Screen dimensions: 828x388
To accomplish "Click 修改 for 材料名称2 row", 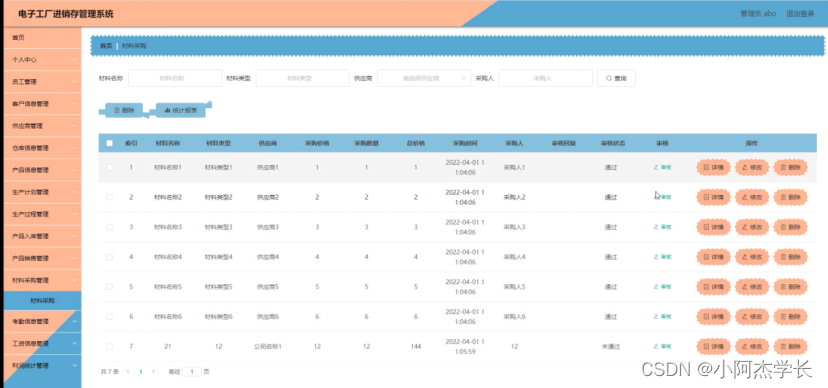I will click(752, 197).
